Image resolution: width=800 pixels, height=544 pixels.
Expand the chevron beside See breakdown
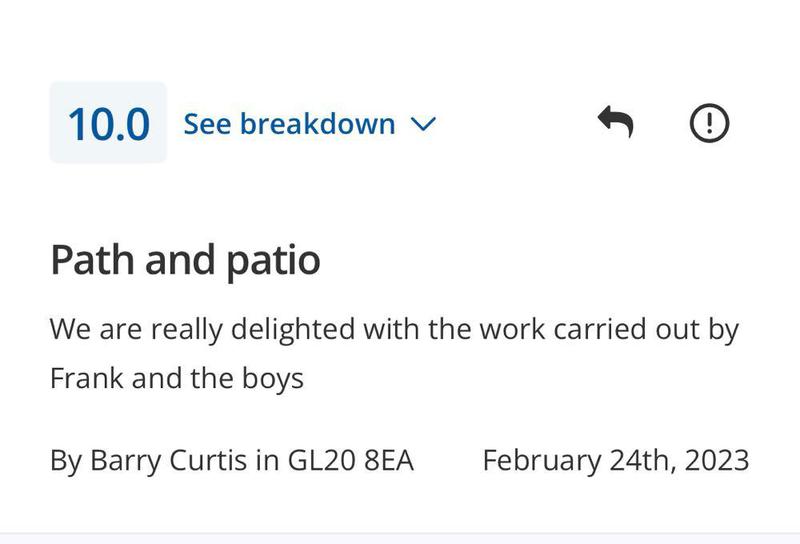point(424,125)
